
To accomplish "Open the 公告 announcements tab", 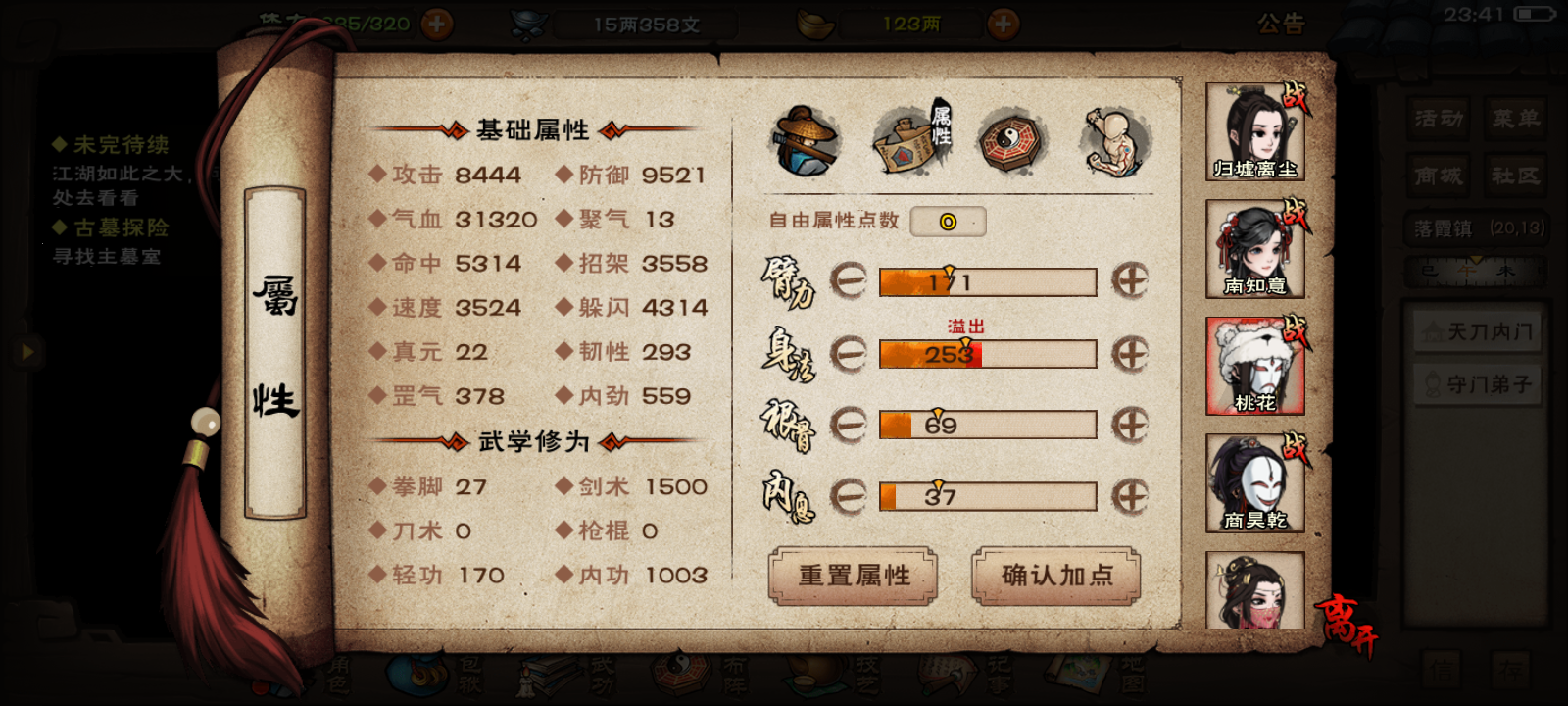I will [1281, 24].
